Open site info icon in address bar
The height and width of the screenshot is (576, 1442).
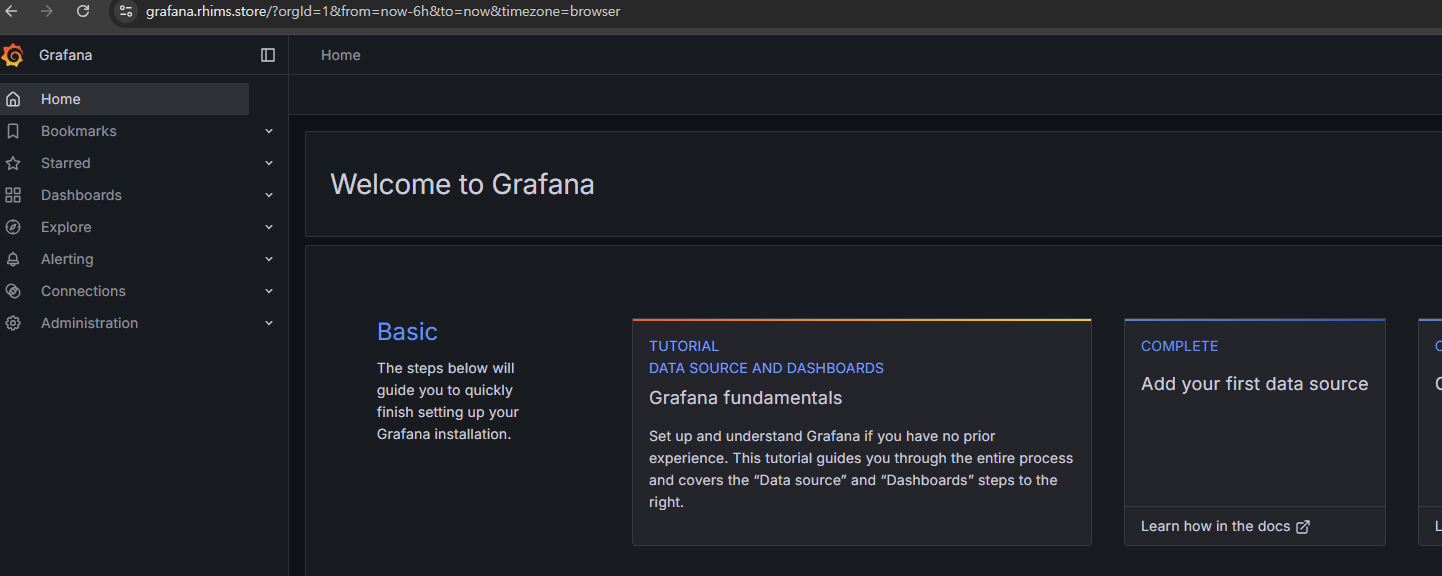(126, 11)
